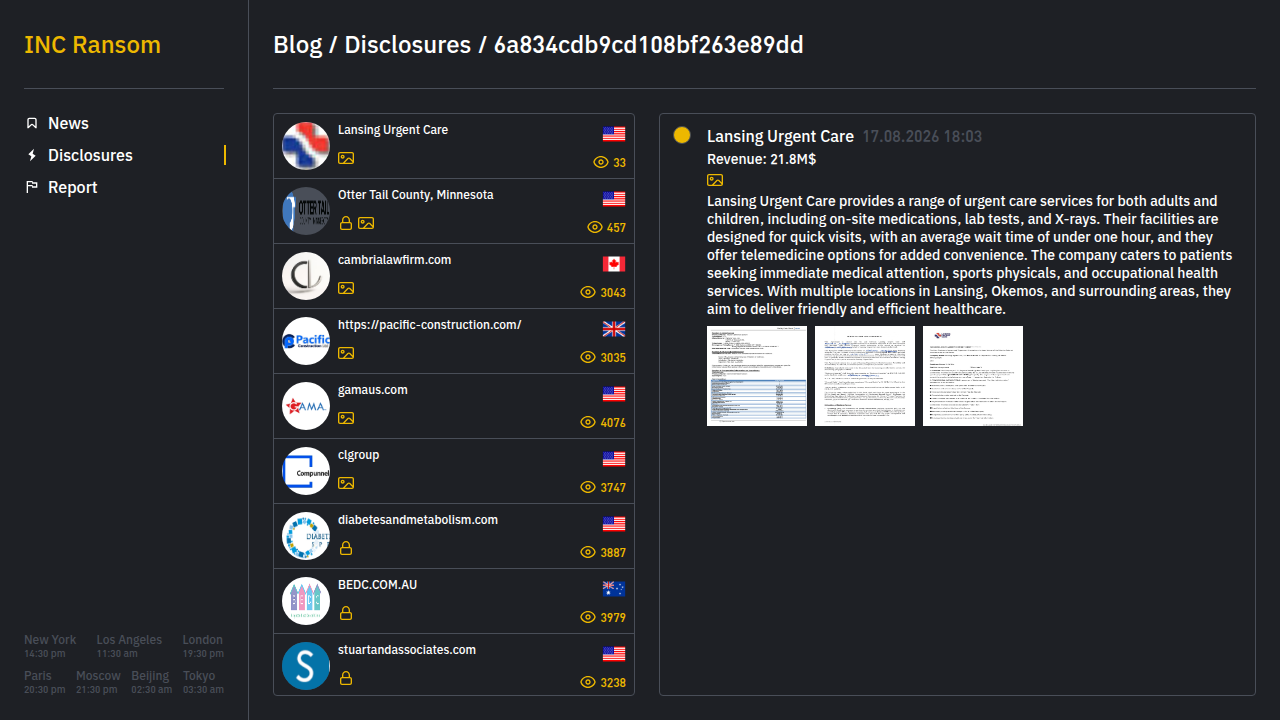
Task: Click the 3238 view count
Action: click(613, 683)
